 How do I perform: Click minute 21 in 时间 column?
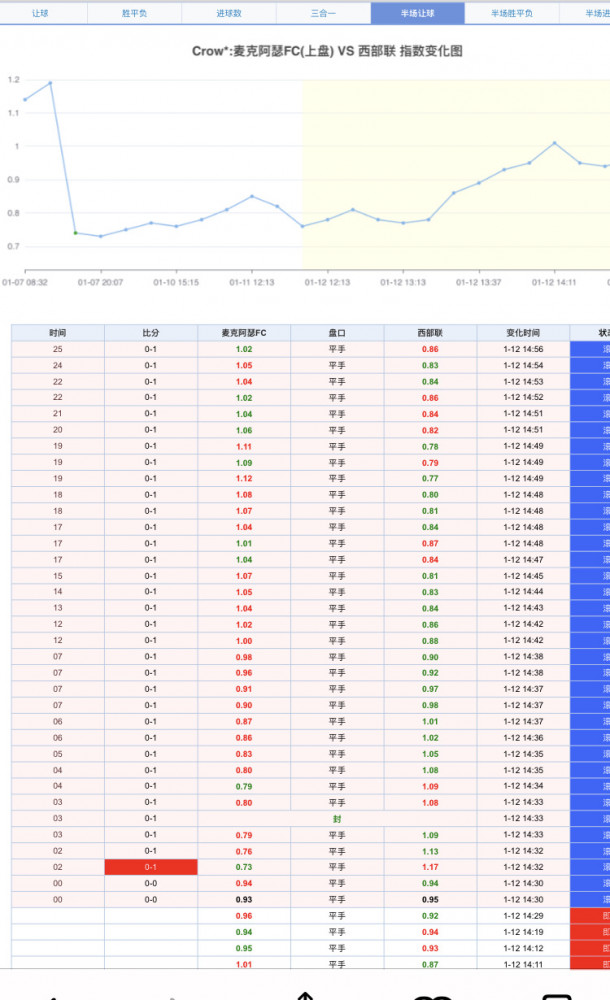pyautogui.click(x=58, y=414)
